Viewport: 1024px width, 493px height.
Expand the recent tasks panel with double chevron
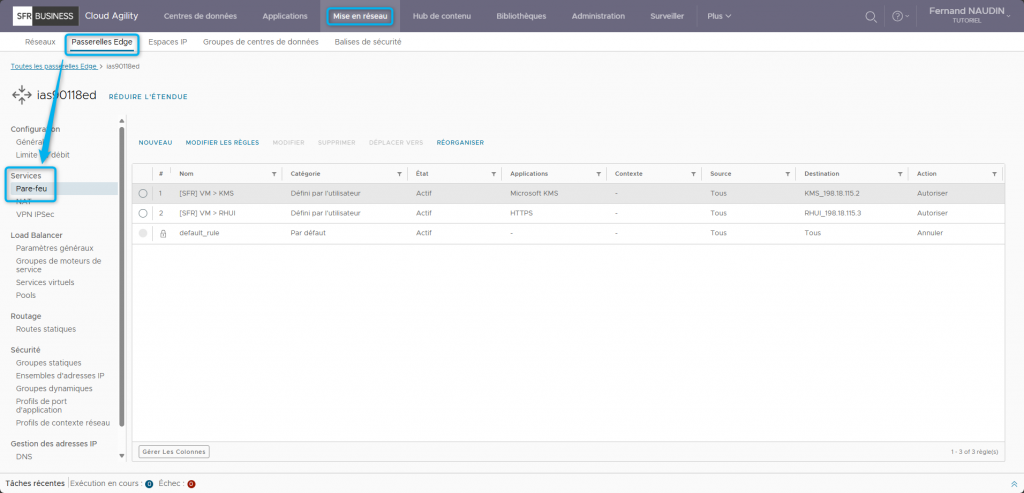[1014, 484]
